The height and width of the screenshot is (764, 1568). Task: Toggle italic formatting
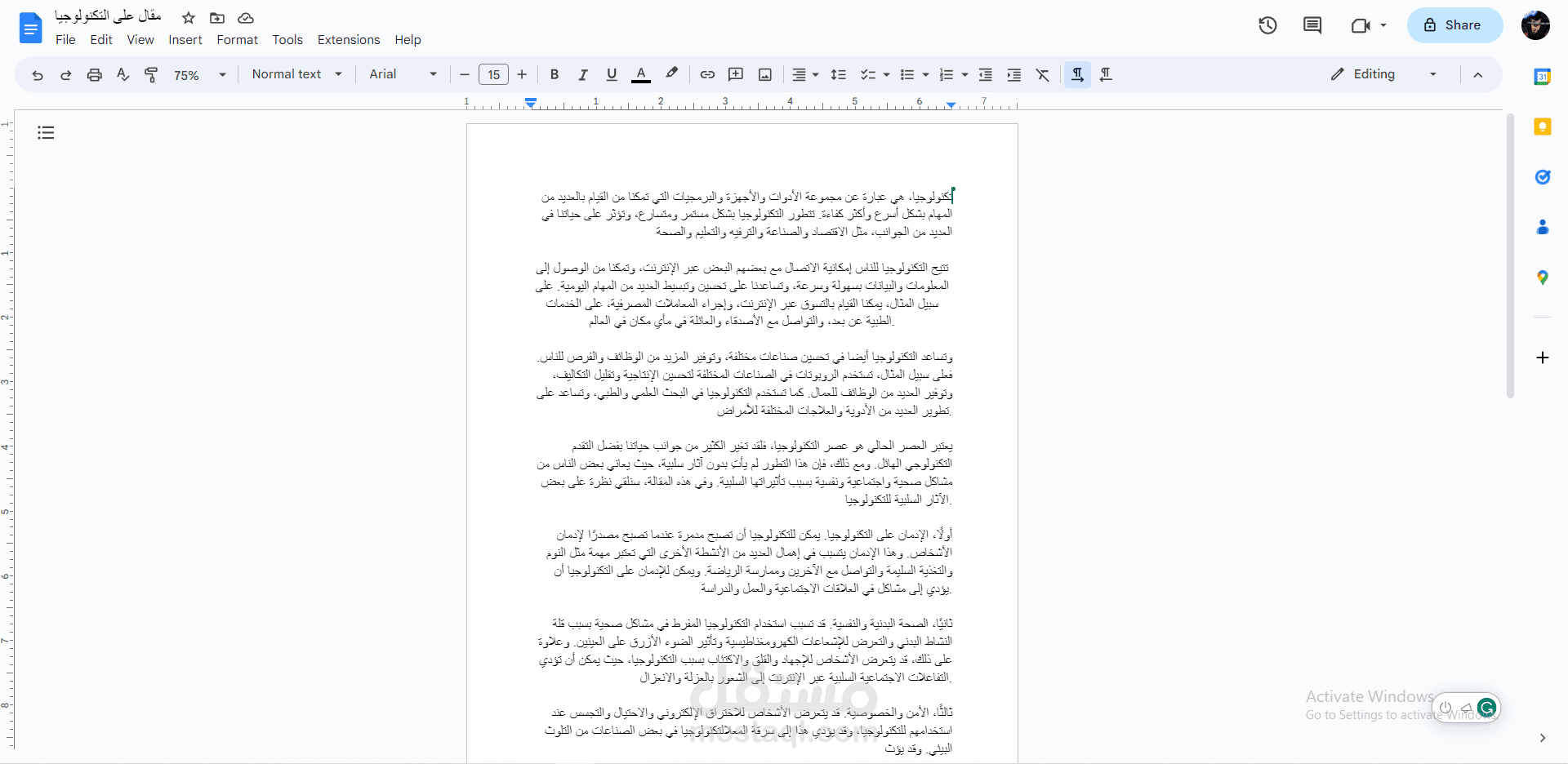pos(583,74)
